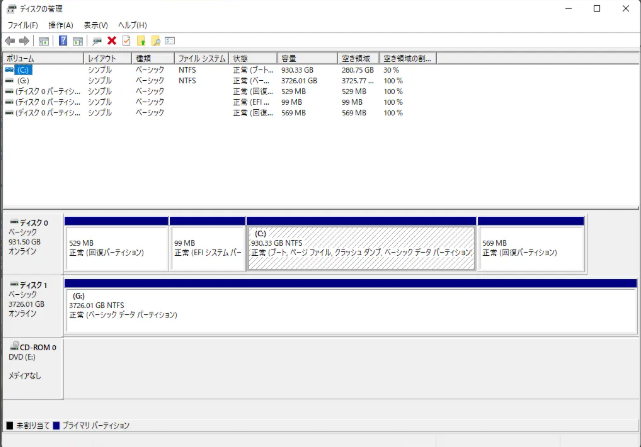Open the ヘルプ(H) menu
Screen dimensions: 641x447
coord(132,25)
